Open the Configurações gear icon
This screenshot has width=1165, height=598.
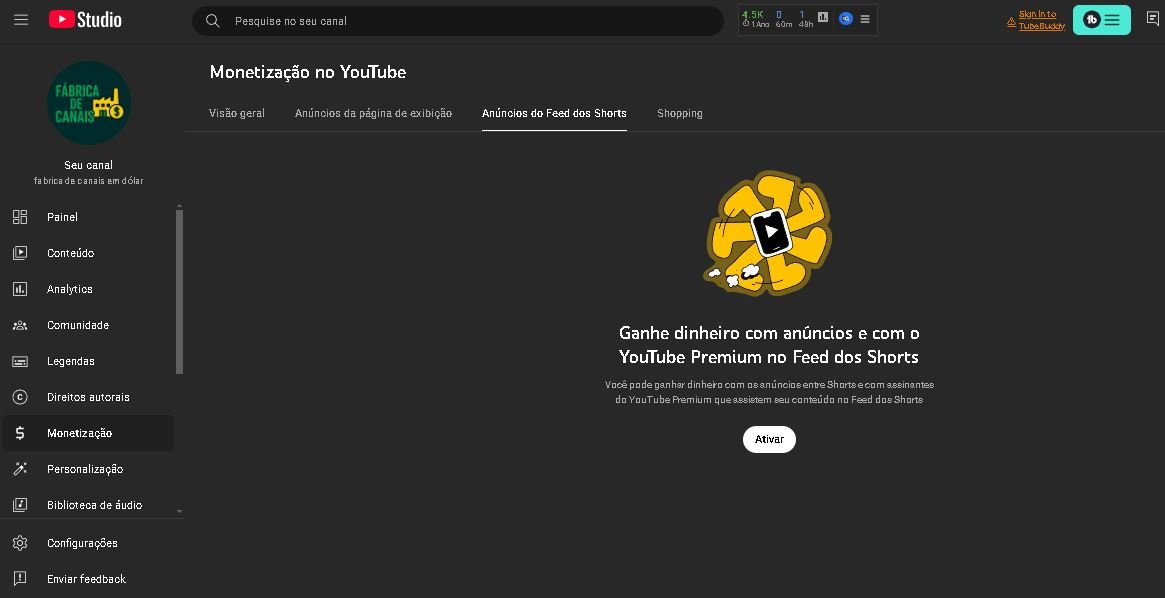pyautogui.click(x=20, y=543)
